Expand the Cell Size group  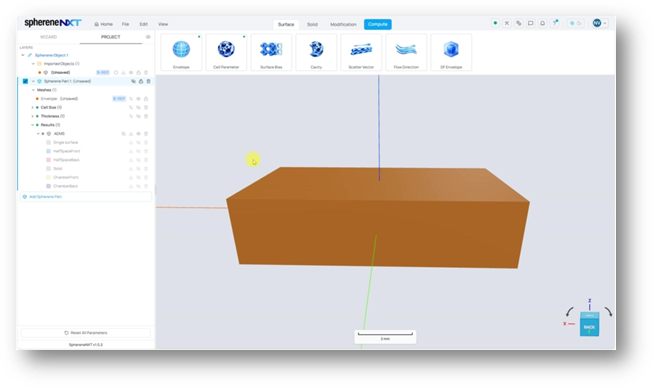click(33, 108)
